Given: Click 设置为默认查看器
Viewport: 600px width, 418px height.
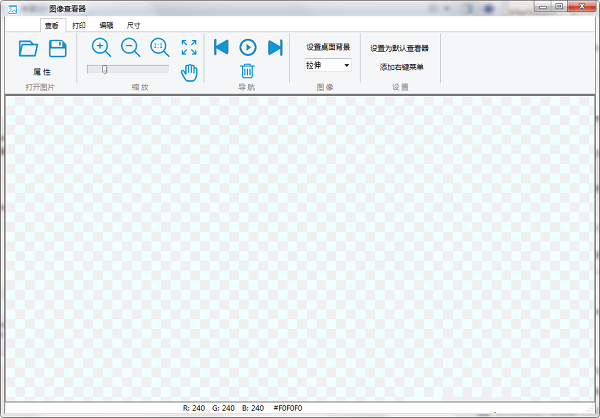Looking at the screenshot, I should pos(399,49).
